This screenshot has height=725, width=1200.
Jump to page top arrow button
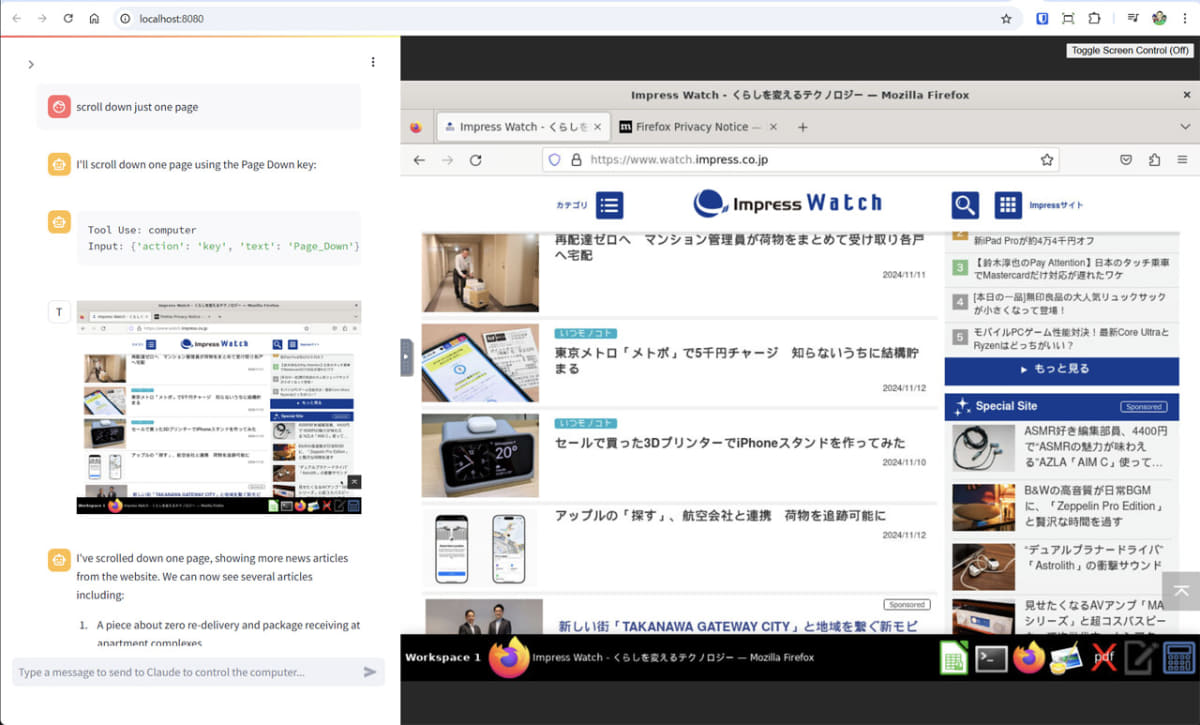coord(1181,591)
